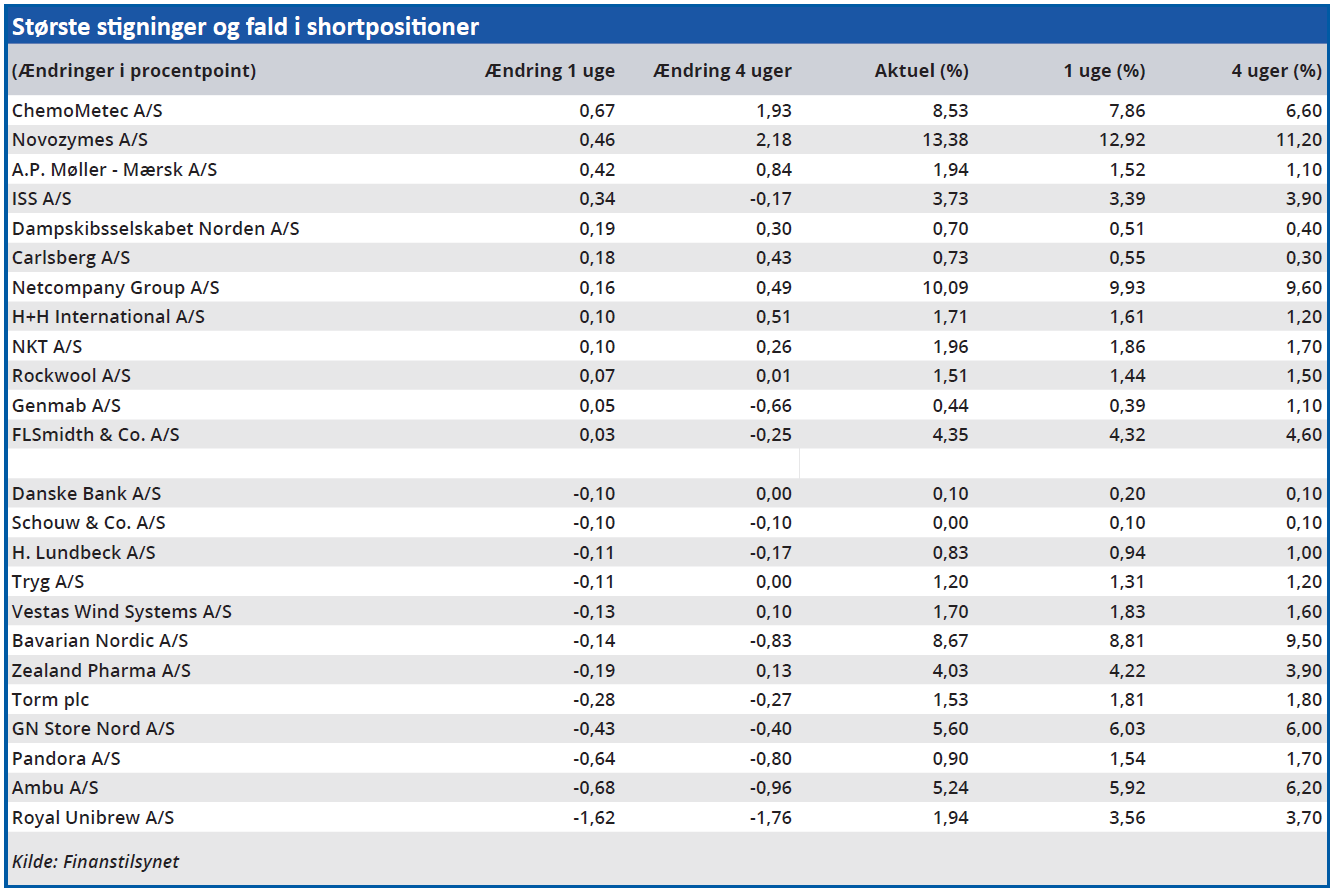This screenshot has width=1337, height=891.
Task: Select the Novozymes A/S row name
Action: pos(80,140)
